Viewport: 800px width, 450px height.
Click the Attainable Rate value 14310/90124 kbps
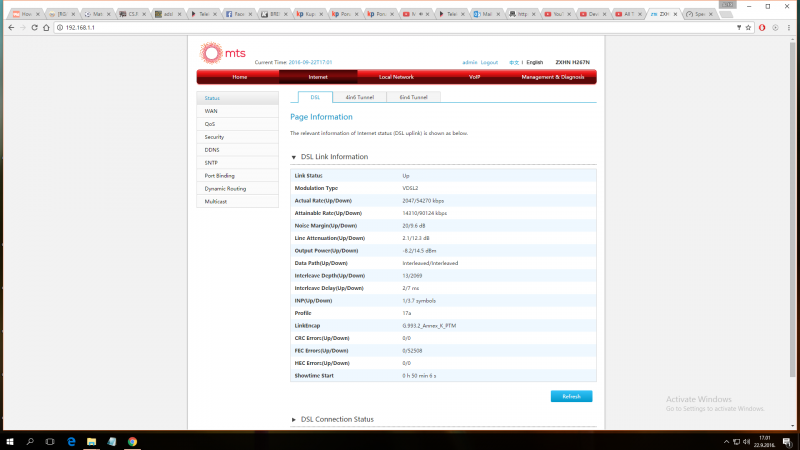424,213
